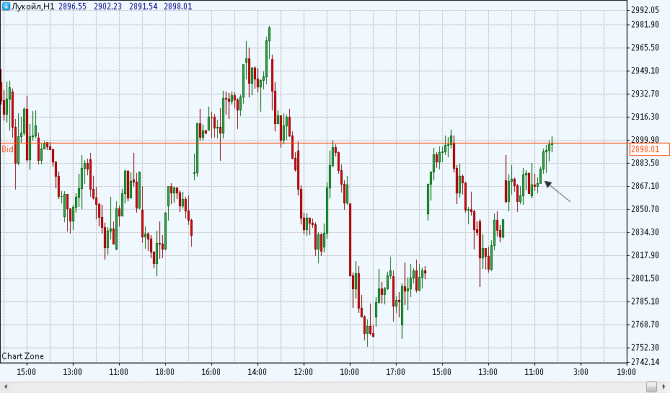
Task: Click the scrollbar left arrow
Action: point(6,387)
